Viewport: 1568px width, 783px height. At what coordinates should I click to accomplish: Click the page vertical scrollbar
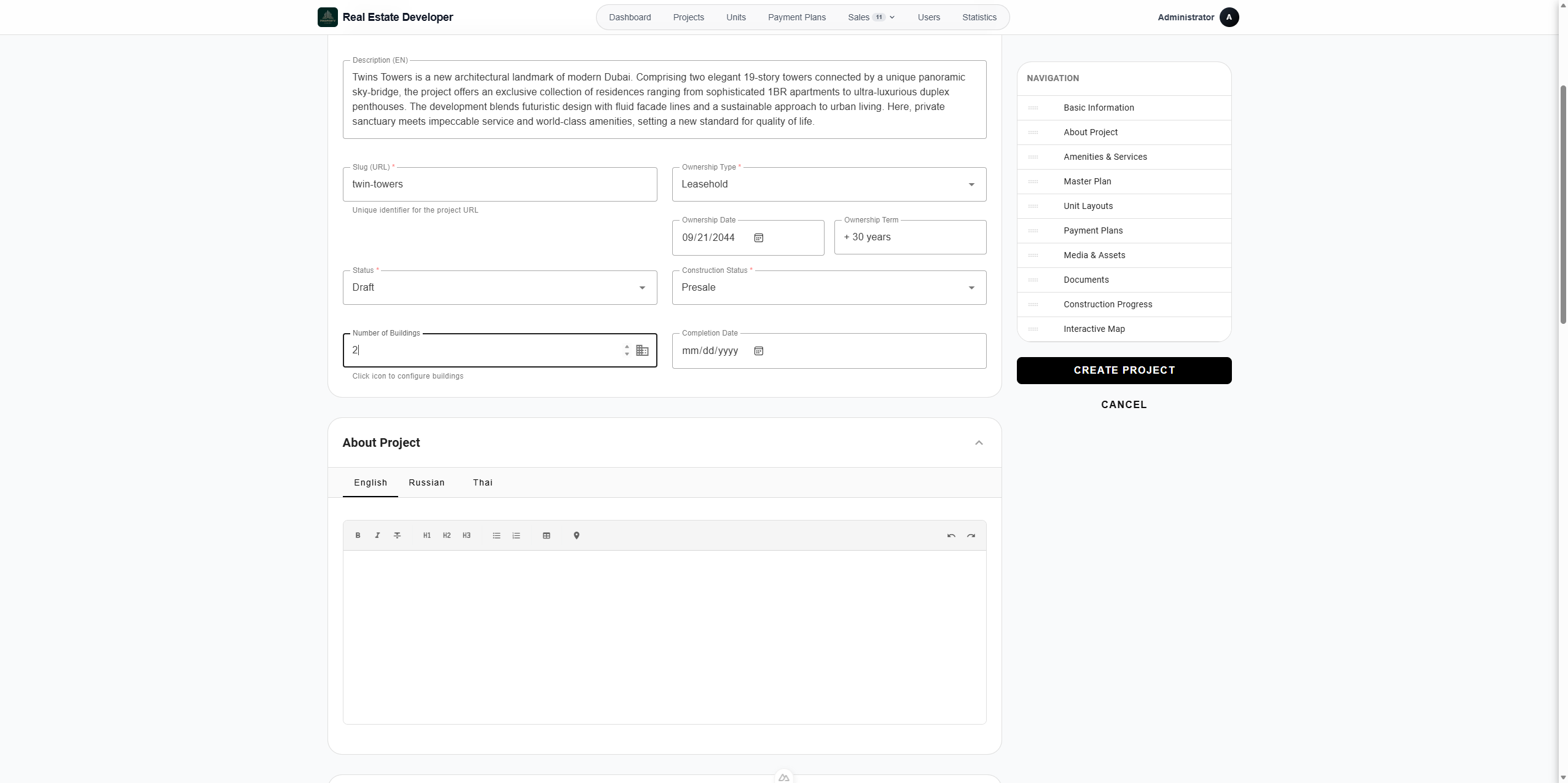click(1563, 204)
